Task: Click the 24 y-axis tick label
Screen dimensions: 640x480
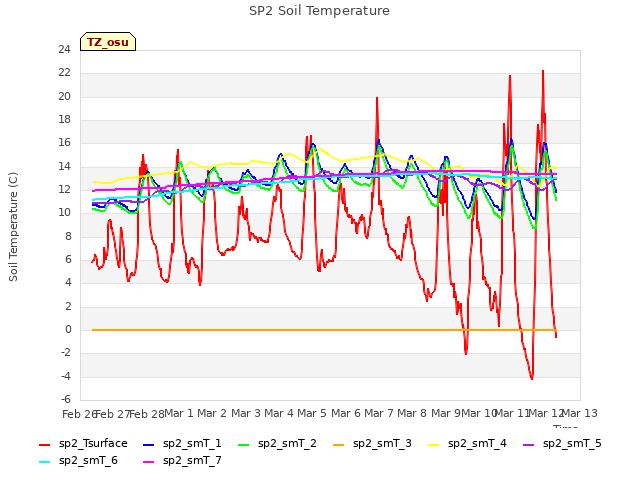Action: (x=64, y=49)
